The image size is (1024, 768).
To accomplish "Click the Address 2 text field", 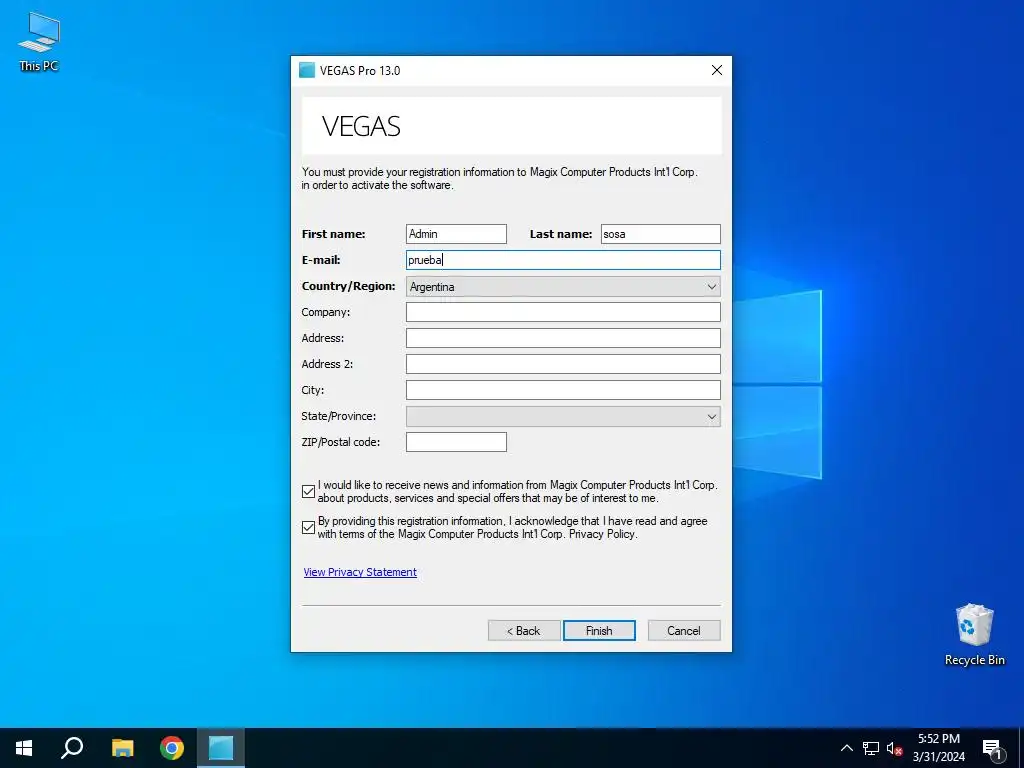I will 563,364.
